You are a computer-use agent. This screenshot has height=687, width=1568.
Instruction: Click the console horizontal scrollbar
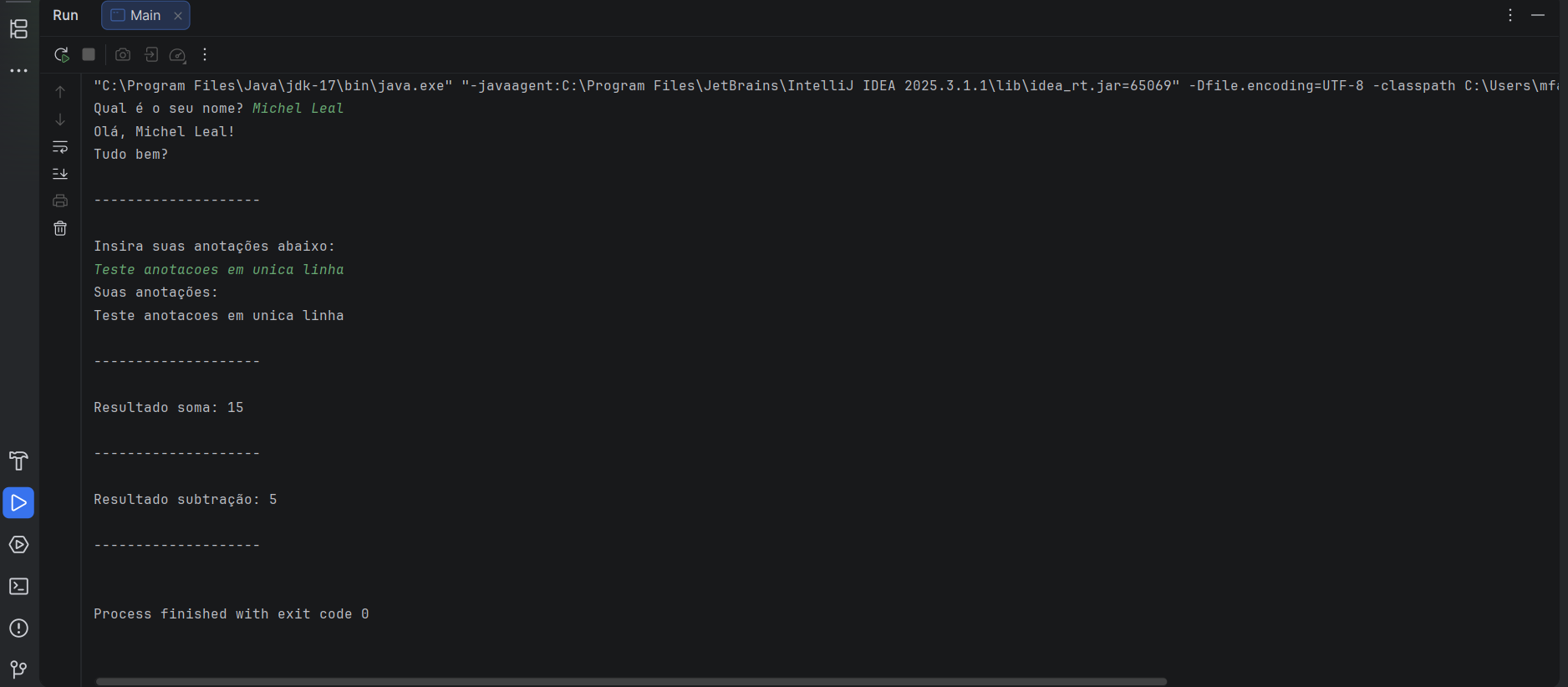[x=631, y=681]
